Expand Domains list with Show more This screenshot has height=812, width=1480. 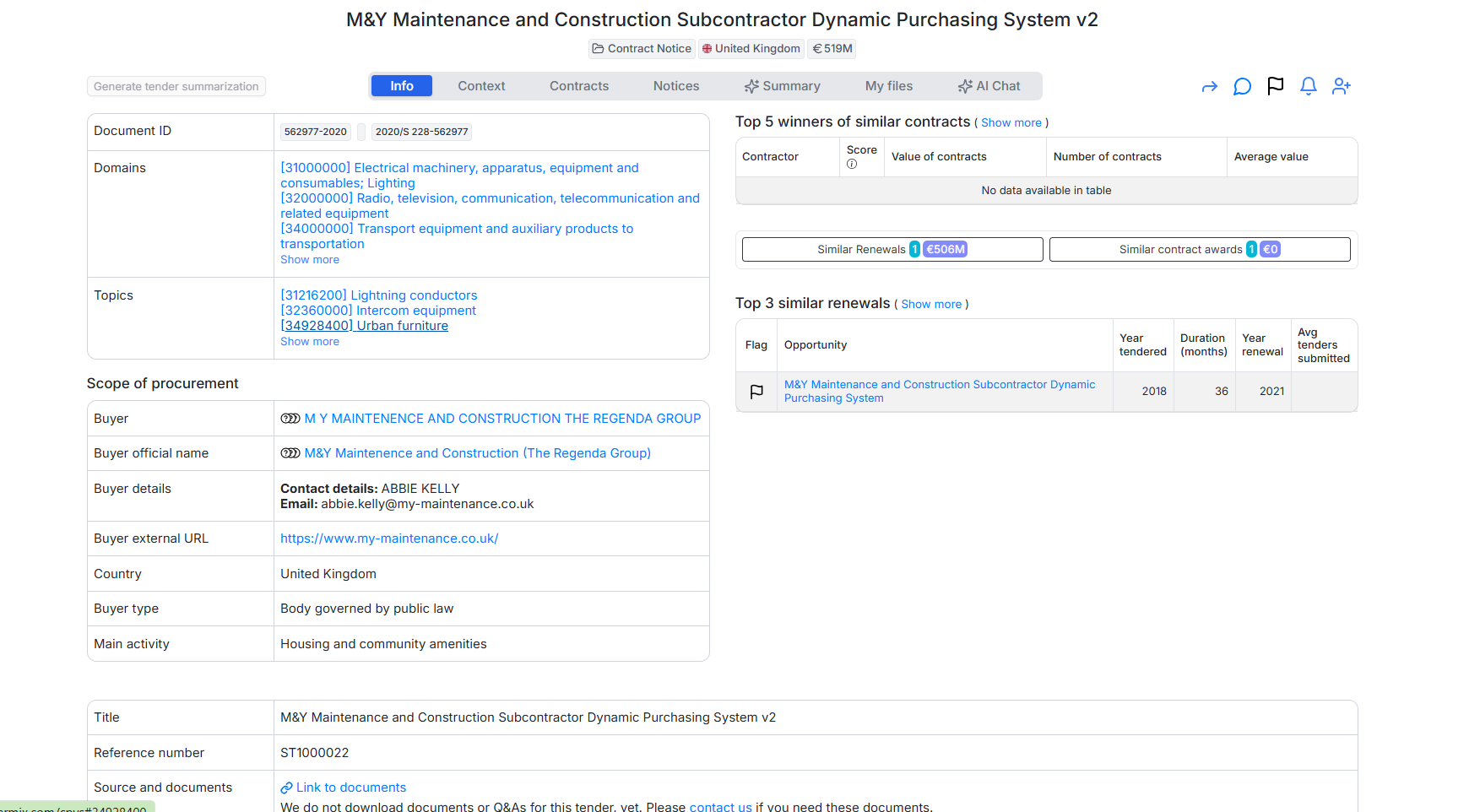click(x=310, y=260)
